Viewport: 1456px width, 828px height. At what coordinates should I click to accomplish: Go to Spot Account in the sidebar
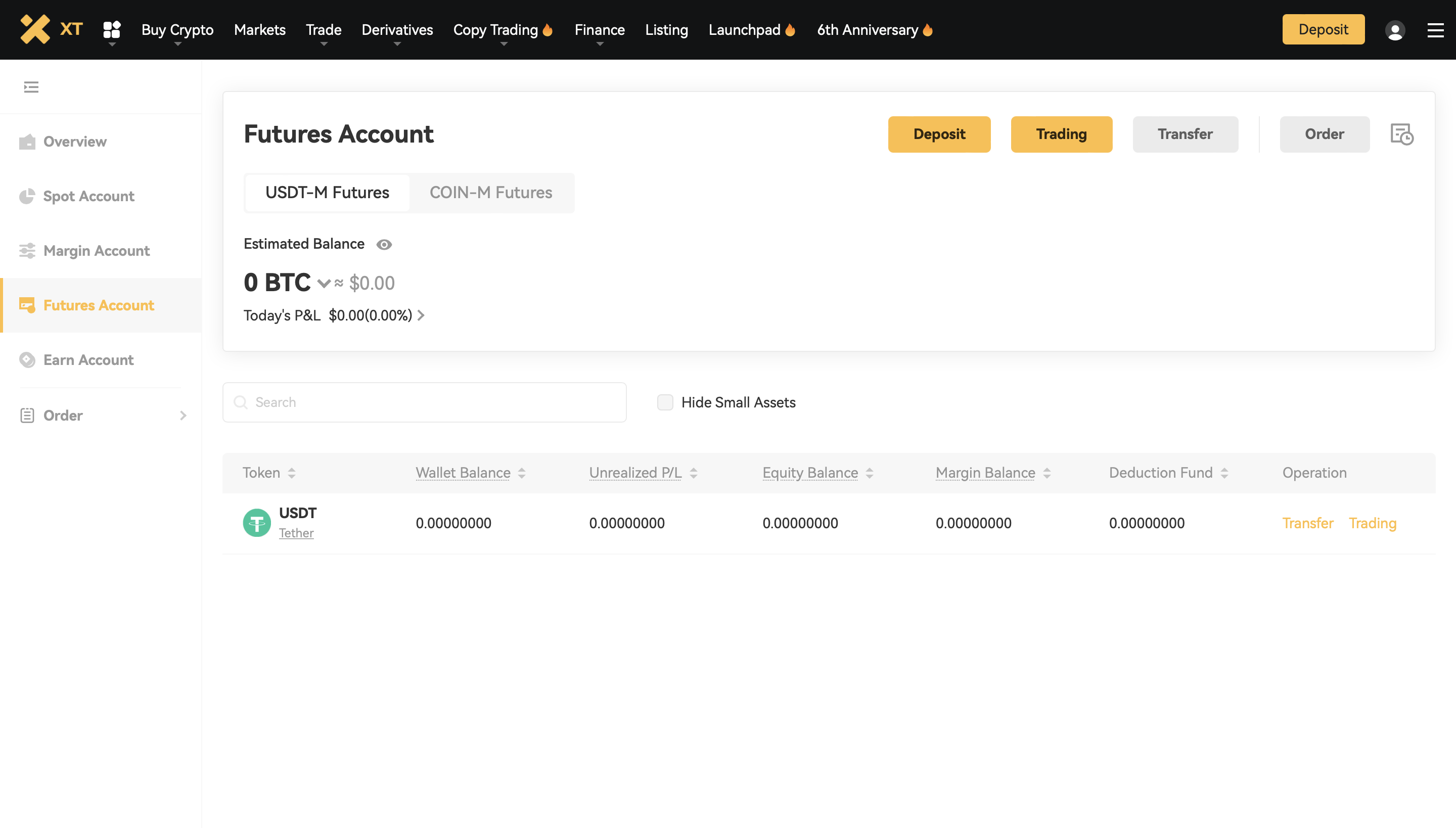click(x=101, y=196)
